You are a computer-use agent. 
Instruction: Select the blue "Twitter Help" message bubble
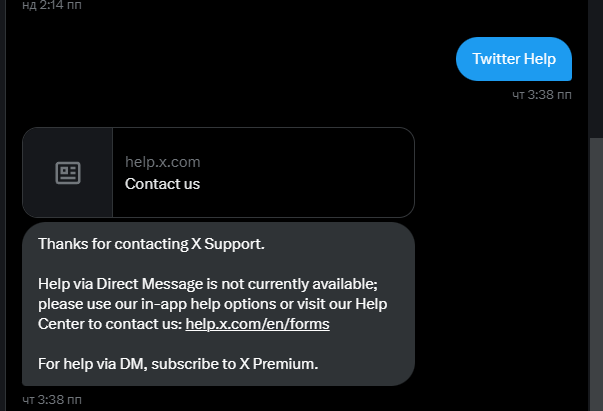pos(514,58)
